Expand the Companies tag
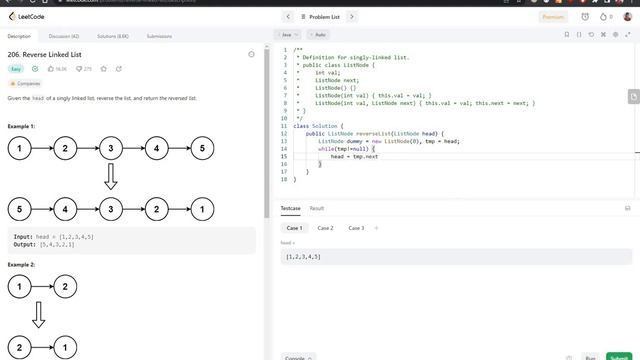The height and width of the screenshot is (360, 640). 25,84
